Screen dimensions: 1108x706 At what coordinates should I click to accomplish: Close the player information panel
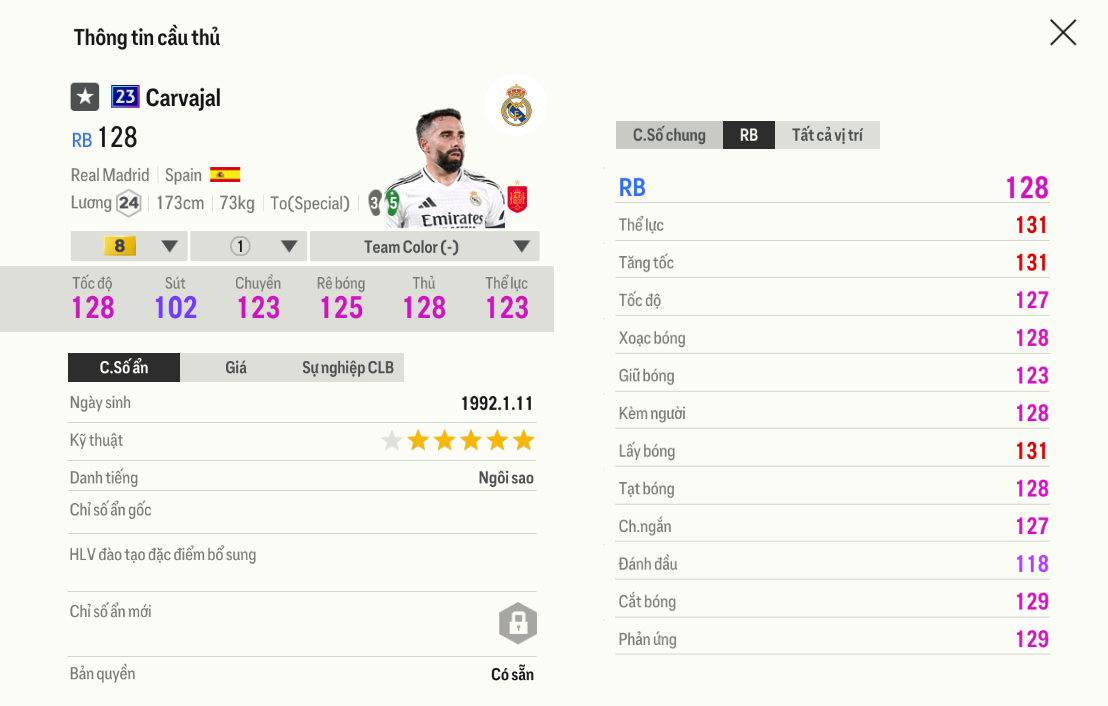point(1063,33)
